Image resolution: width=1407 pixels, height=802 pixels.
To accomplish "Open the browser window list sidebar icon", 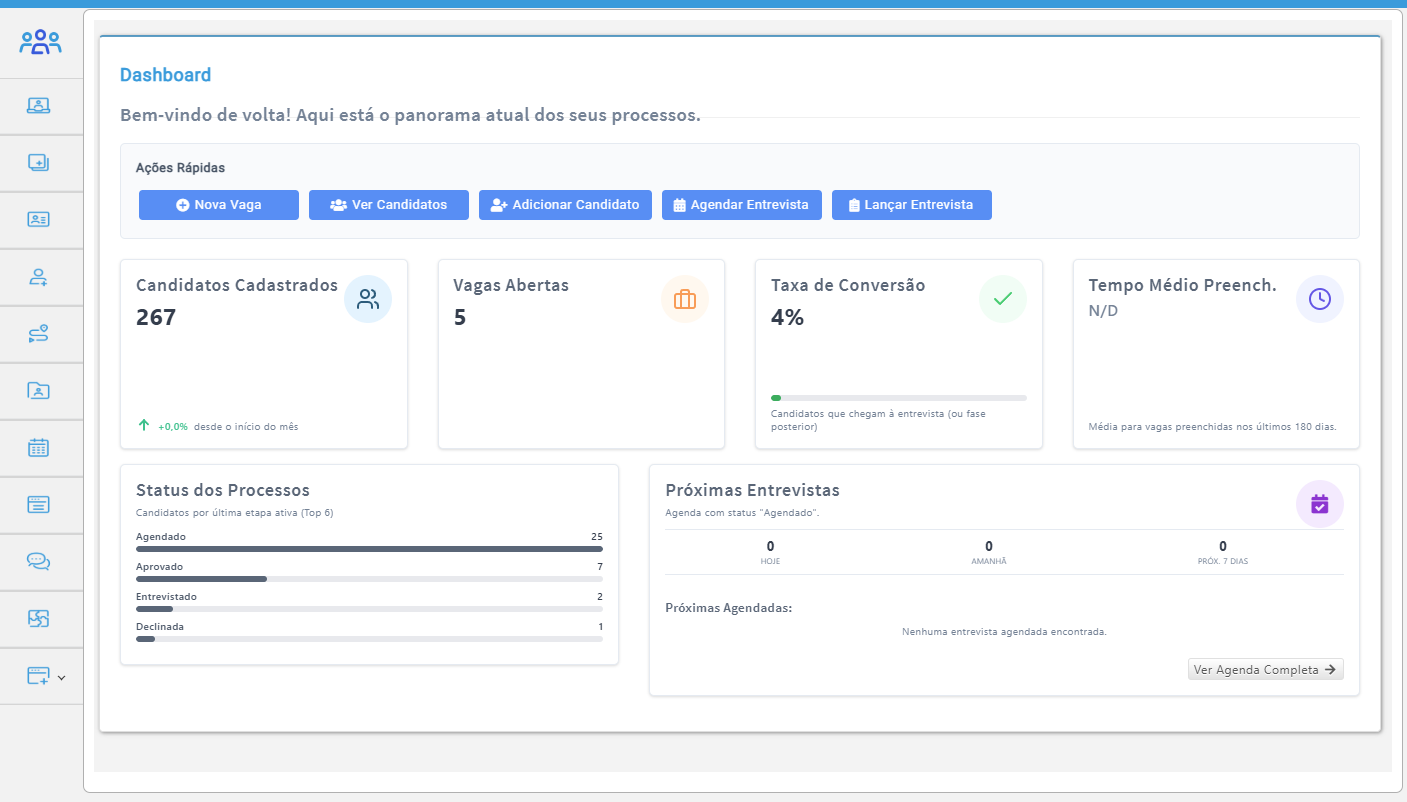I will pos(39,505).
